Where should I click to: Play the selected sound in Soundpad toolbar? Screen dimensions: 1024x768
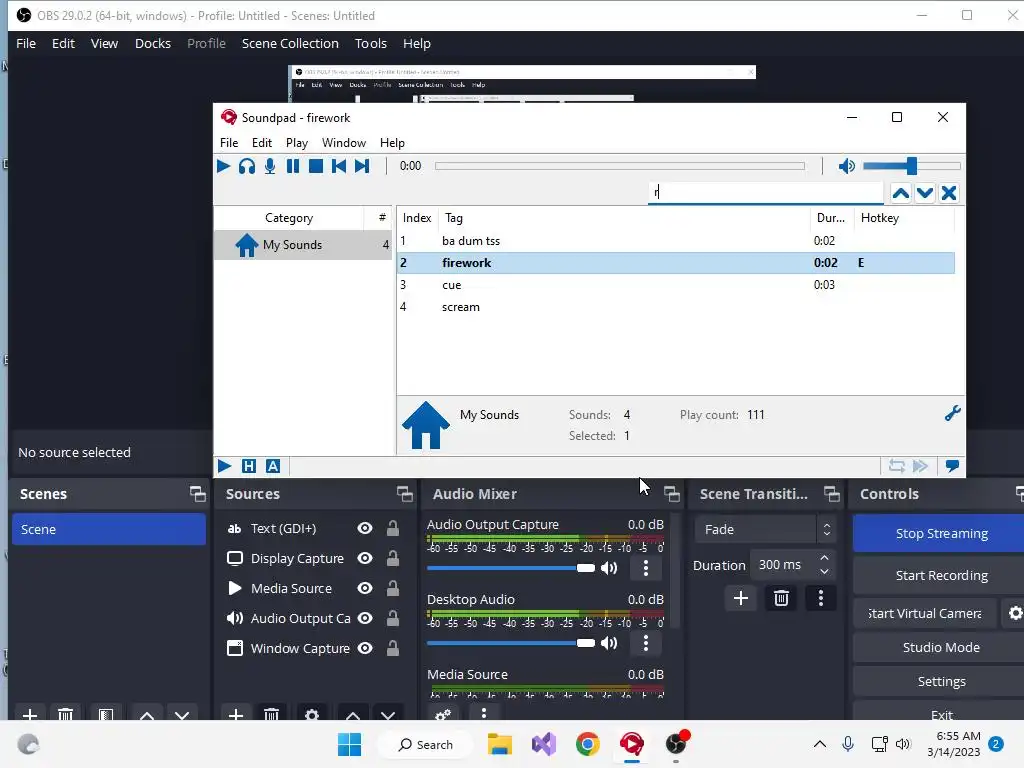tap(223, 166)
